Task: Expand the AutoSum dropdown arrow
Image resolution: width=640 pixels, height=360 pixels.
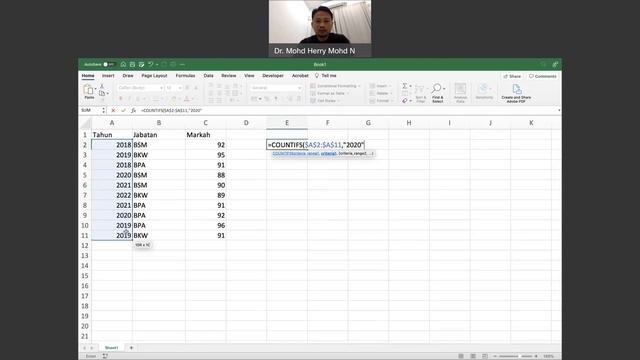Action: point(410,86)
